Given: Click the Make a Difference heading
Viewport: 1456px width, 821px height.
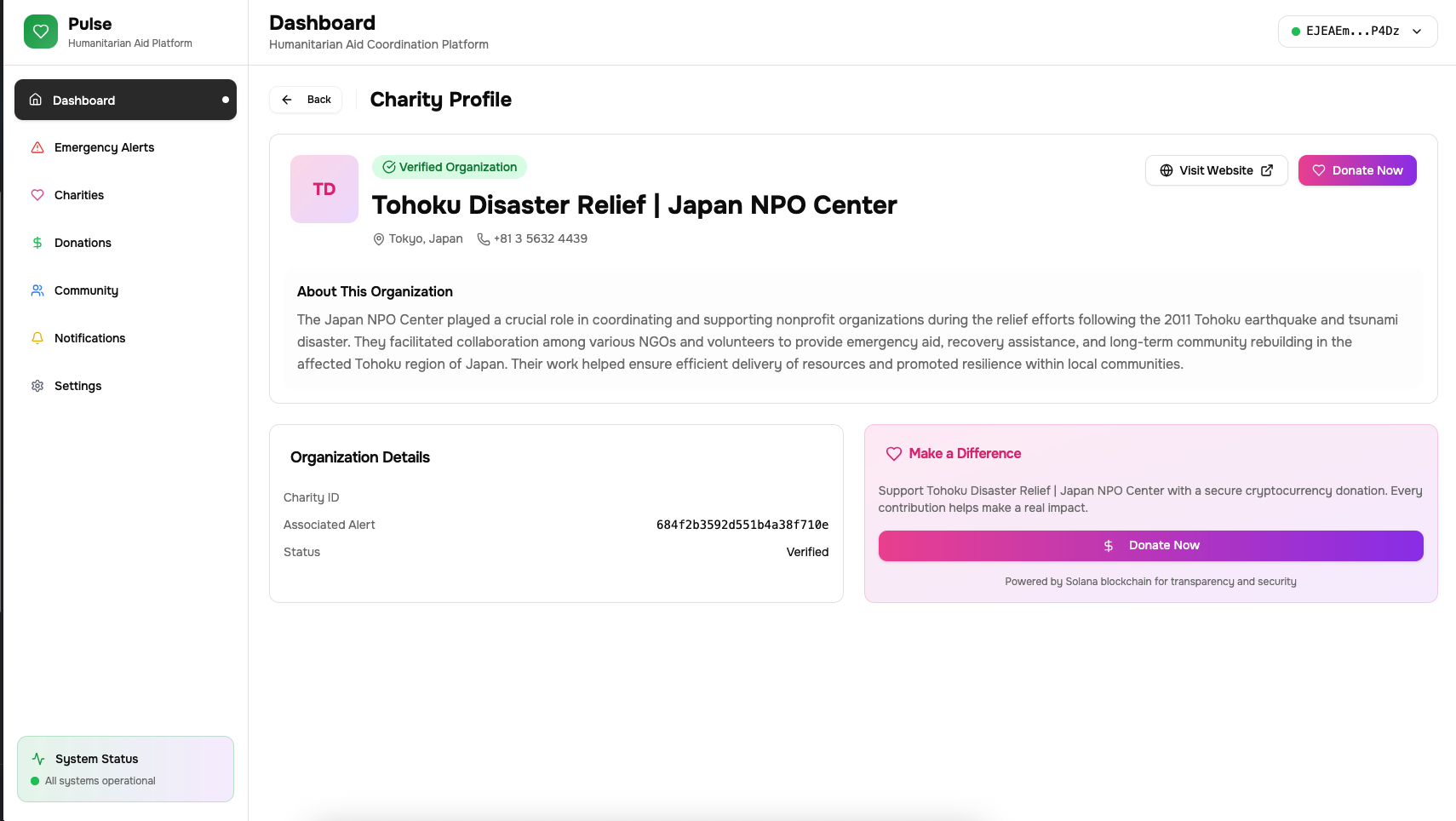Looking at the screenshot, I should [965, 454].
